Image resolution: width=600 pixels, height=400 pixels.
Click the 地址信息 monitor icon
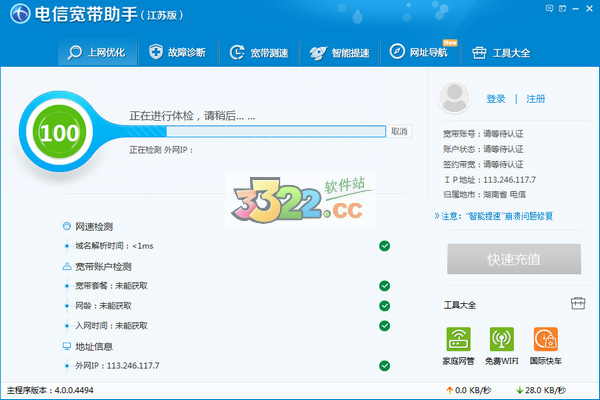[67, 346]
